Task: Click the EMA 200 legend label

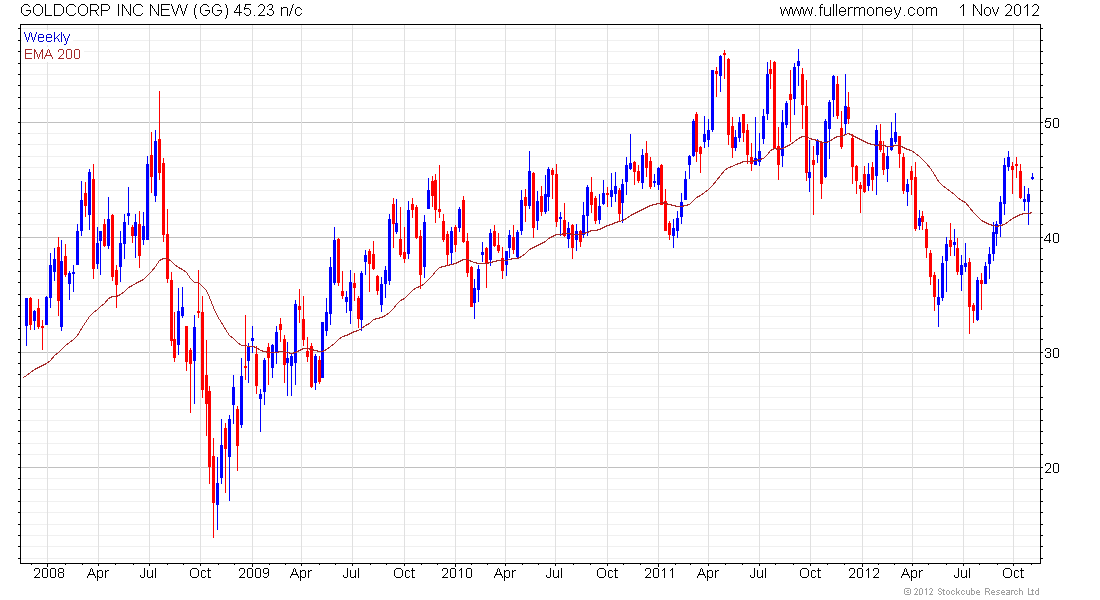Action: [x=53, y=54]
